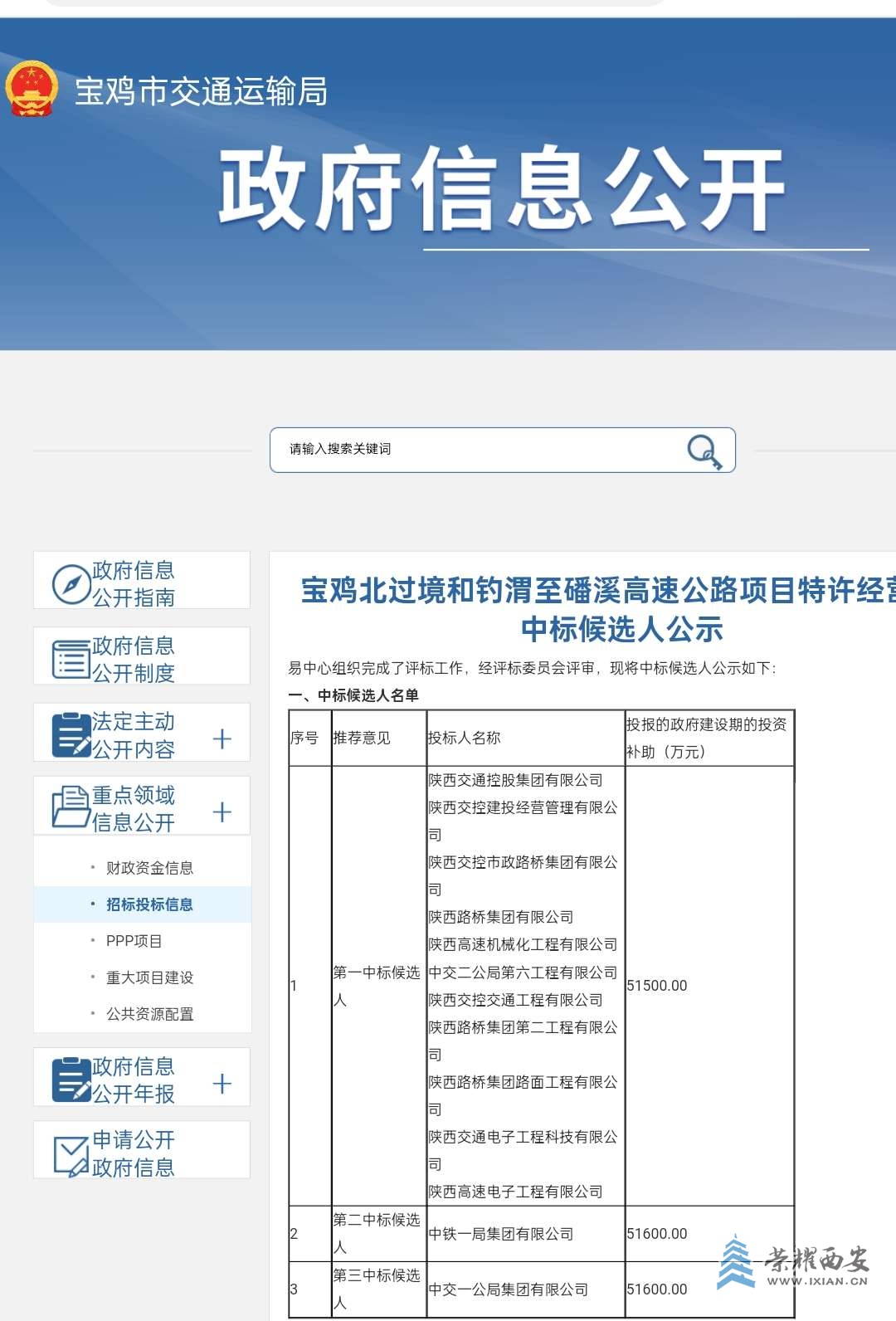This screenshot has width=896, height=1321.
Task: Click the 宝鸡市交通运输局 site title
Action: click(x=201, y=91)
